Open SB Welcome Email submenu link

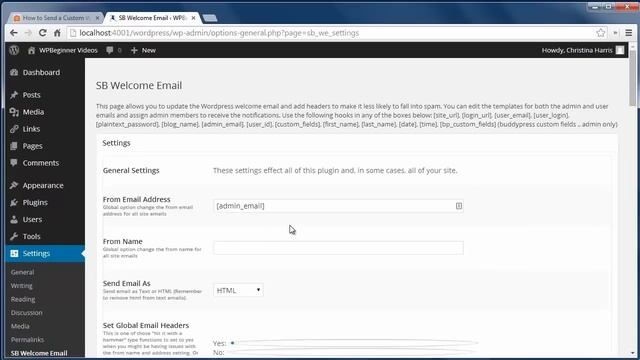coord(39,353)
